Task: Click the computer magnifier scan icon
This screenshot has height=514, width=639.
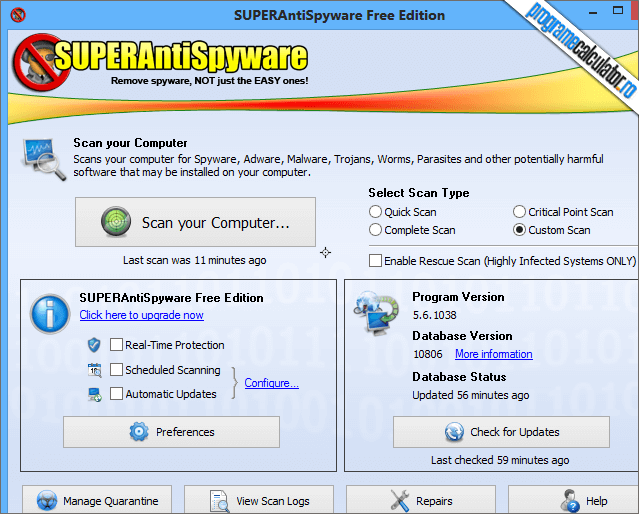Action: [x=44, y=159]
